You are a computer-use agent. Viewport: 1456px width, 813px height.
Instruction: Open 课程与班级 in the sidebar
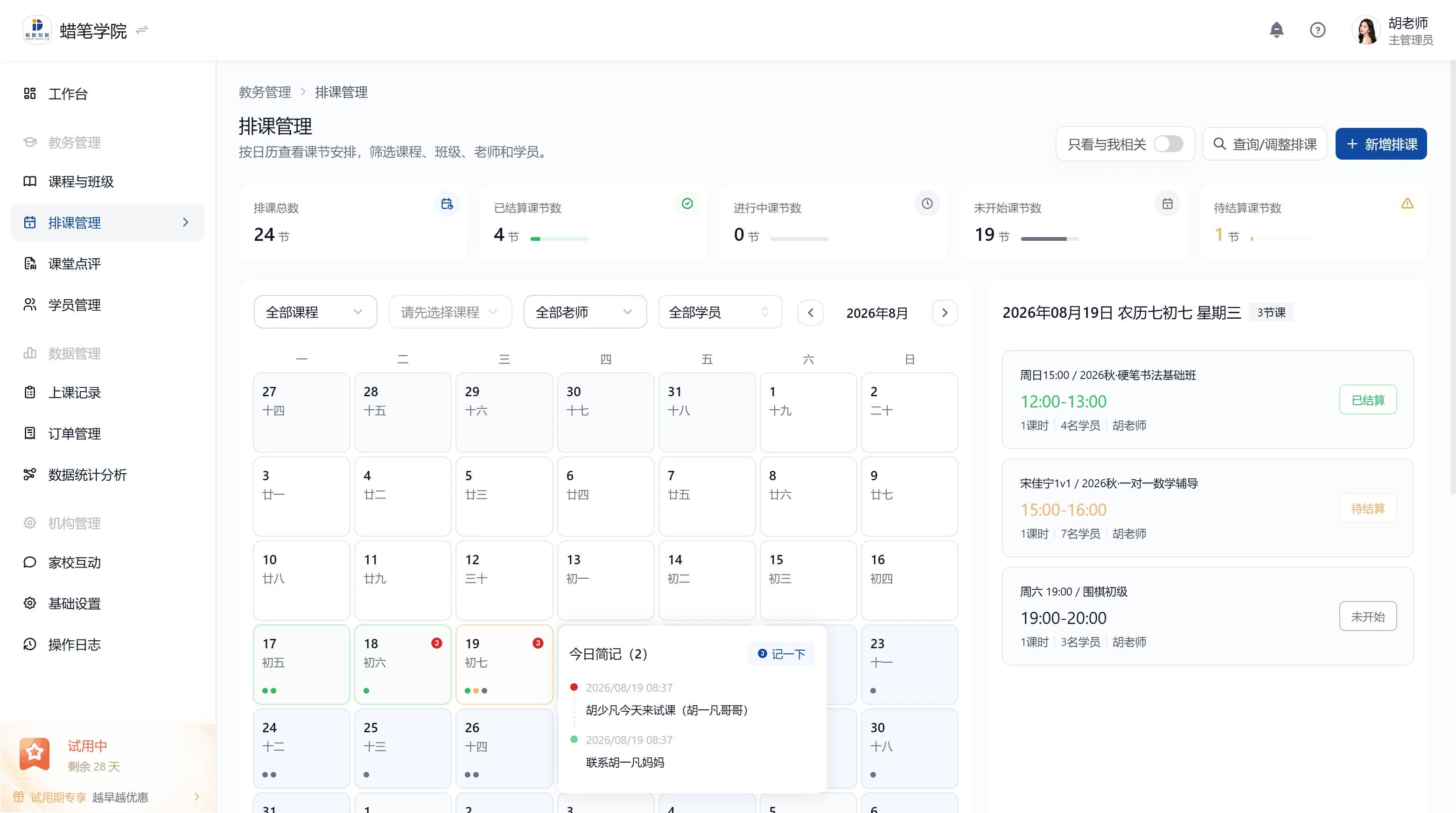pos(107,182)
